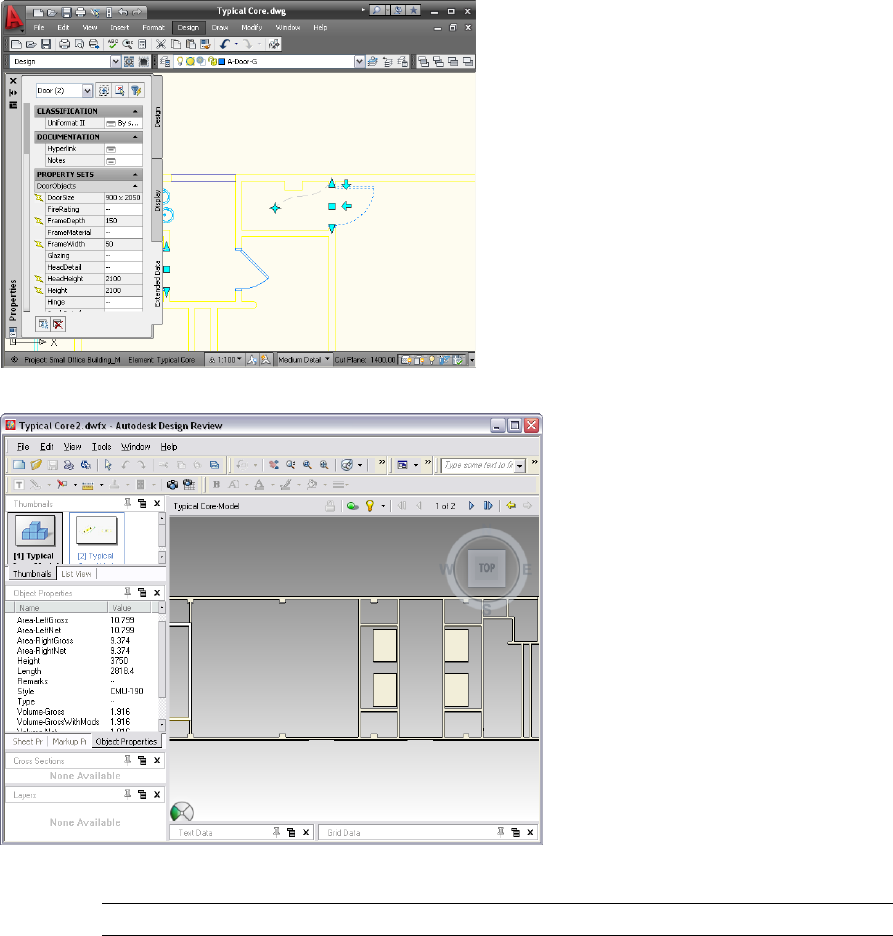Toggle pin on Layers panel in Design Review
This screenshot has width=893, height=936.
pyautogui.click(x=127, y=794)
